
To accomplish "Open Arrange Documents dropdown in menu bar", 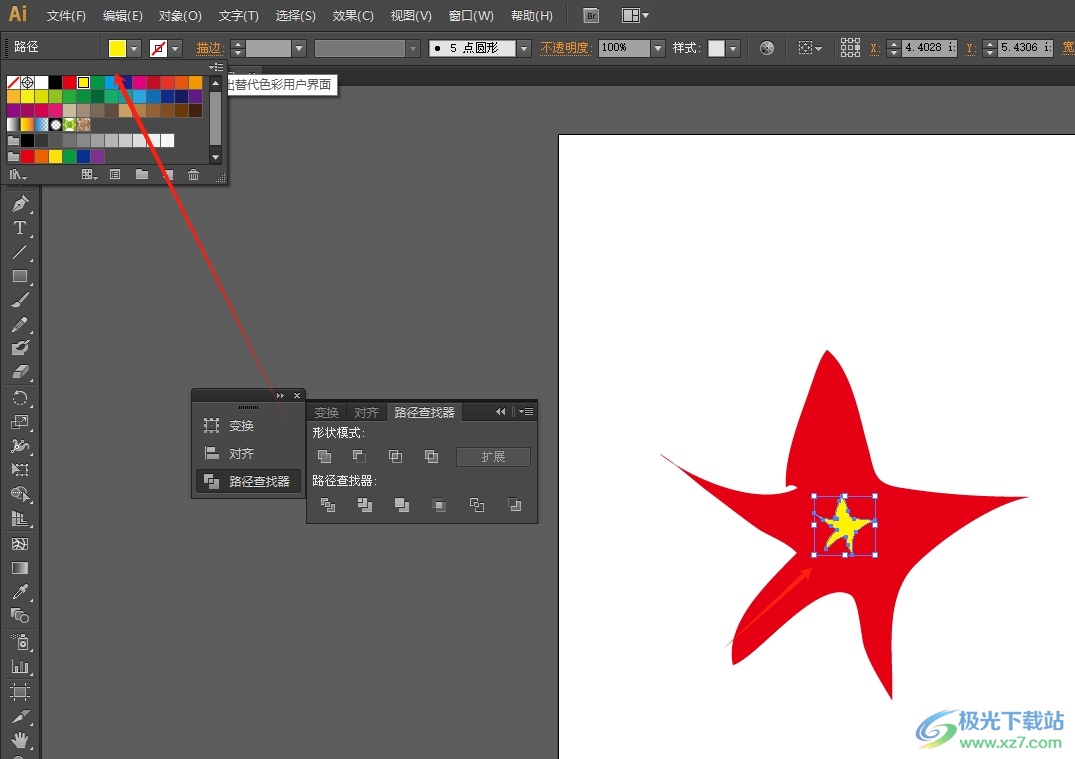I will pos(636,16).
